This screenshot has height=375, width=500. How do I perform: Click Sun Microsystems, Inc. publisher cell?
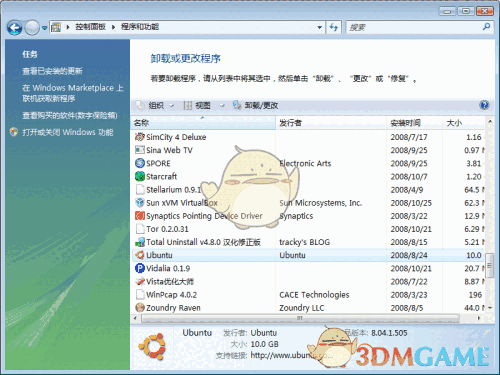[x=321, y=203]
